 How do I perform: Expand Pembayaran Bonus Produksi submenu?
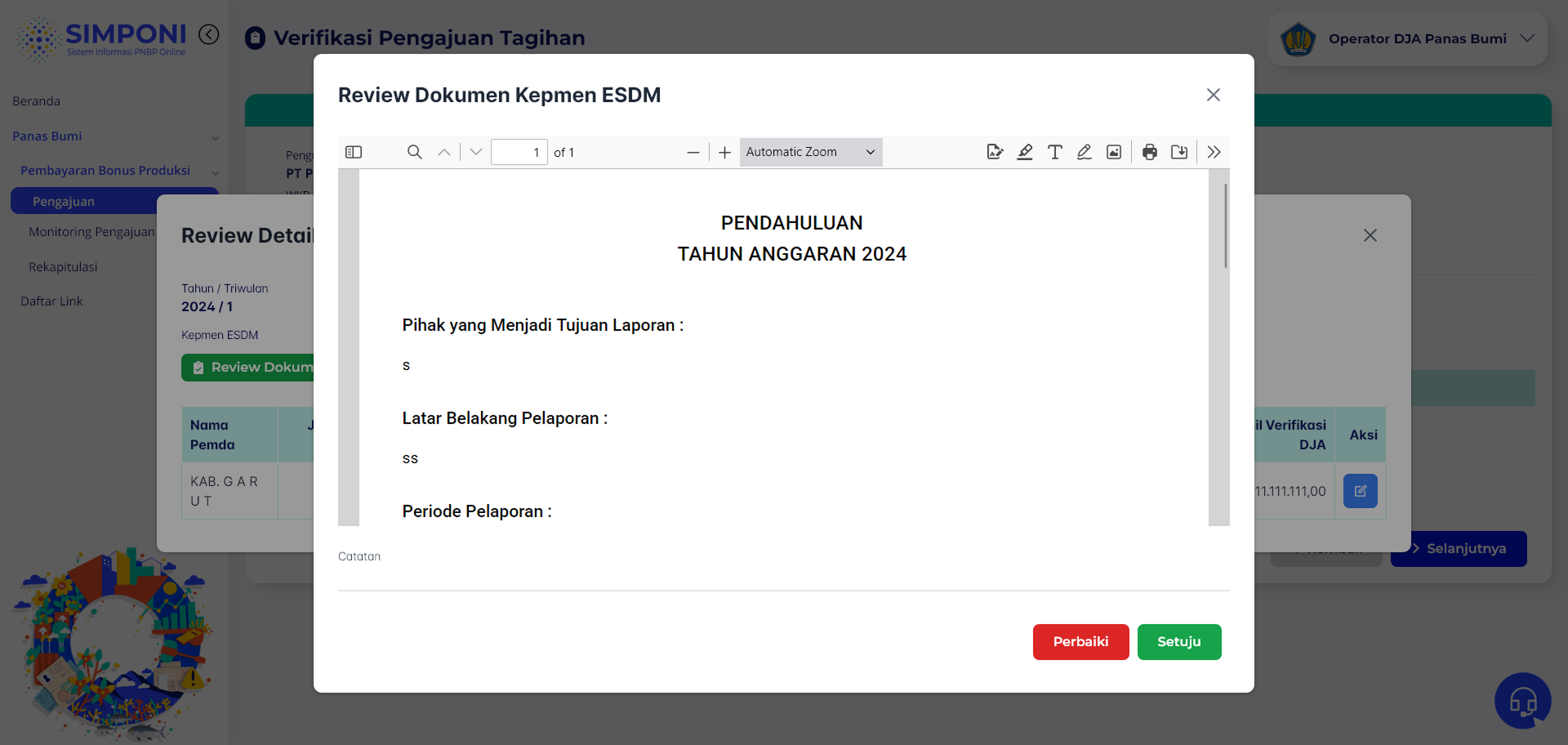(x=118, y=171)
